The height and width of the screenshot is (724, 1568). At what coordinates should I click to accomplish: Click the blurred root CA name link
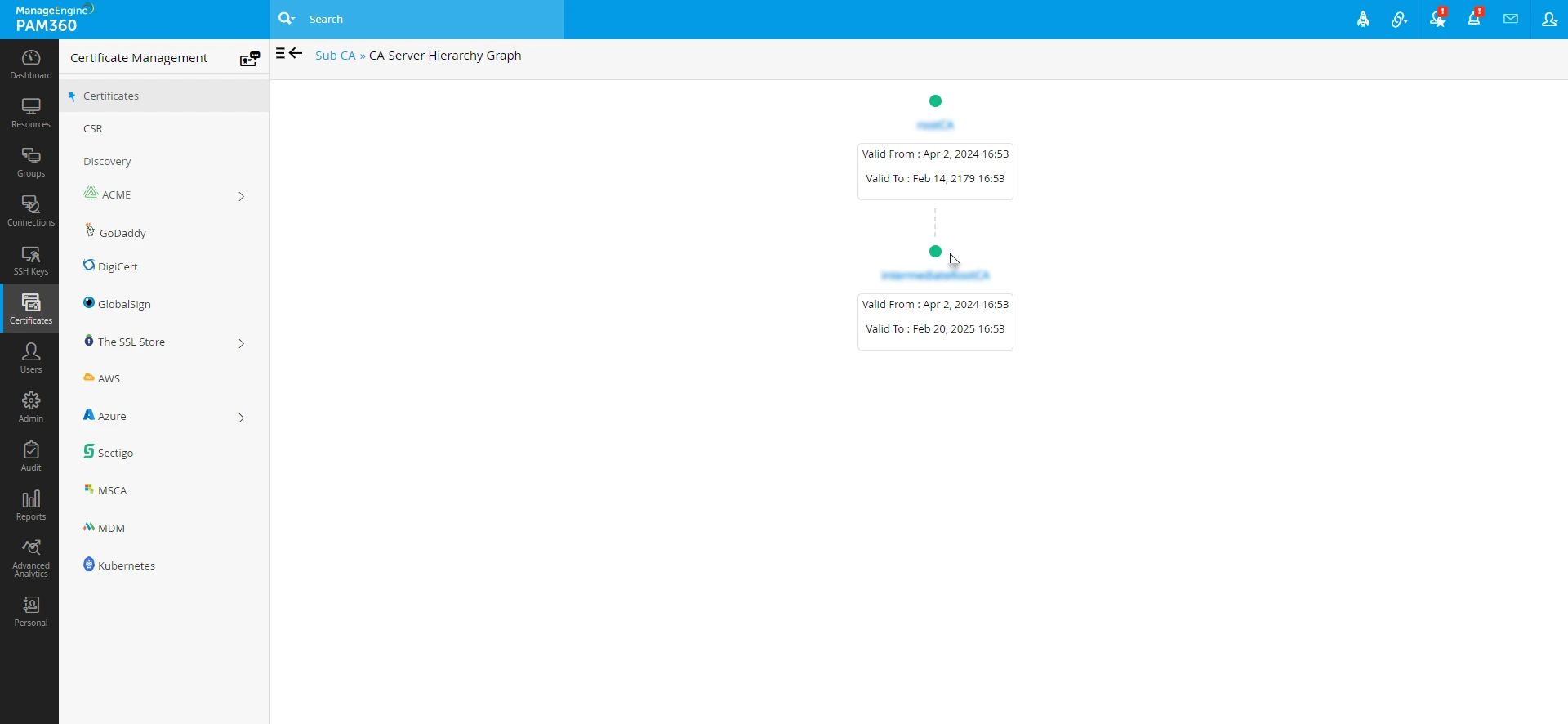[x=935, y=125]
